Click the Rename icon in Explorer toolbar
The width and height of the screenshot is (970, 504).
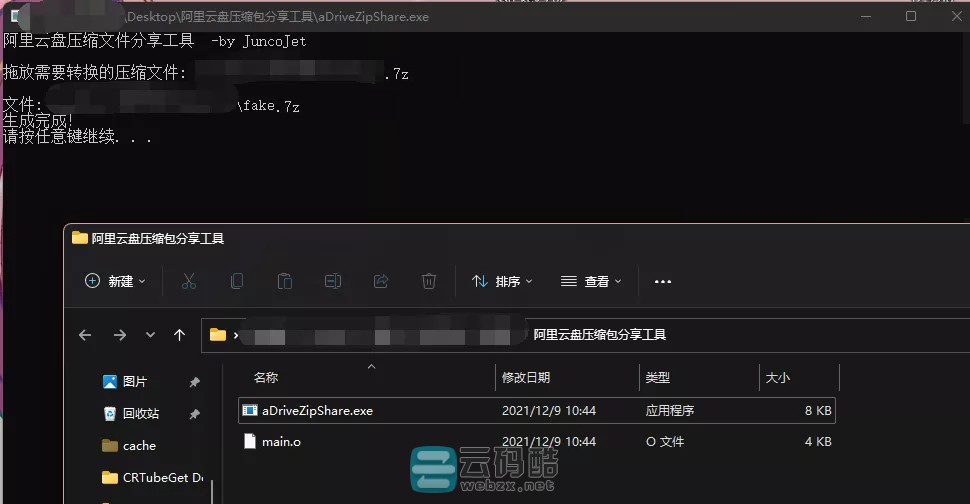pos(333,281)
